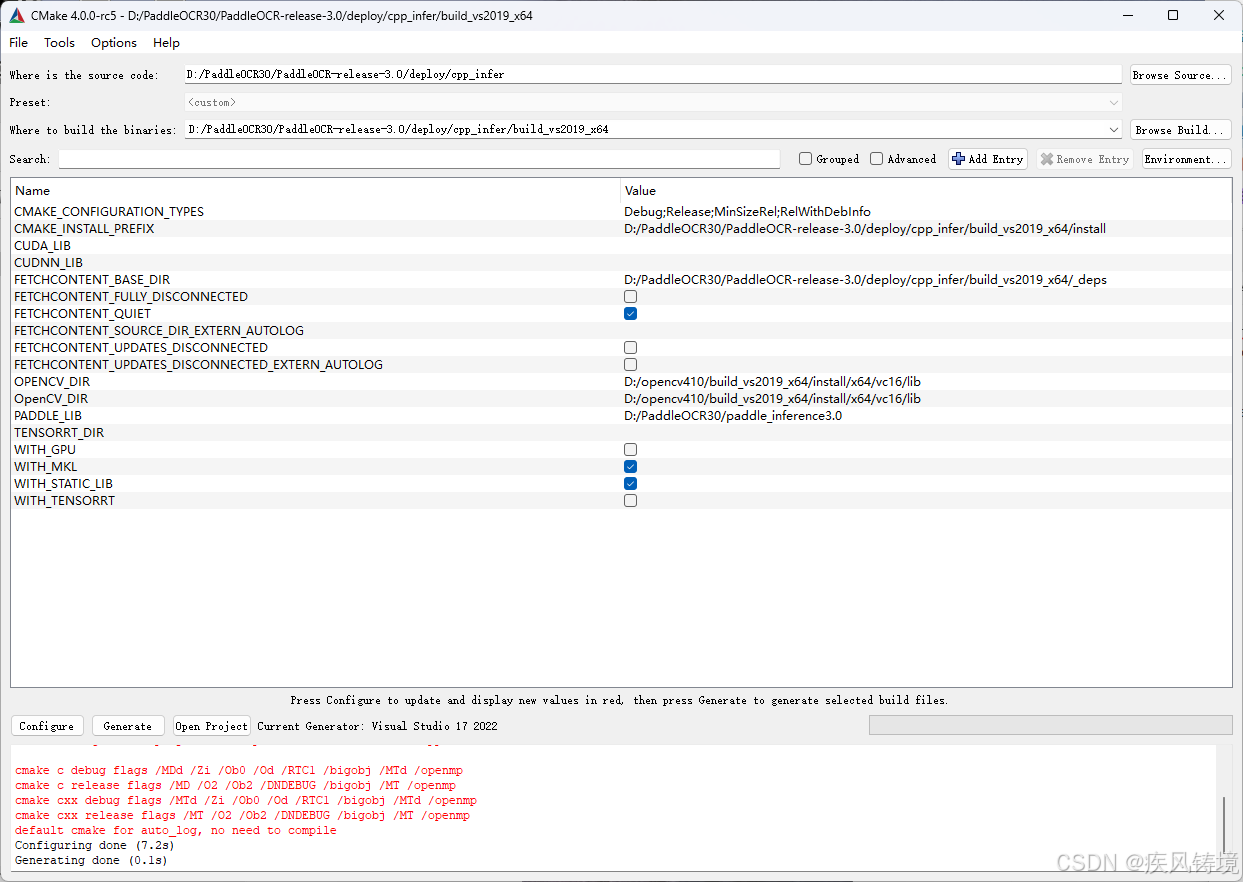This screenshot has width=1243, height=882.
Task: Enable the WITH_TENSORRT checkbox
Action: tap(630, 501)
